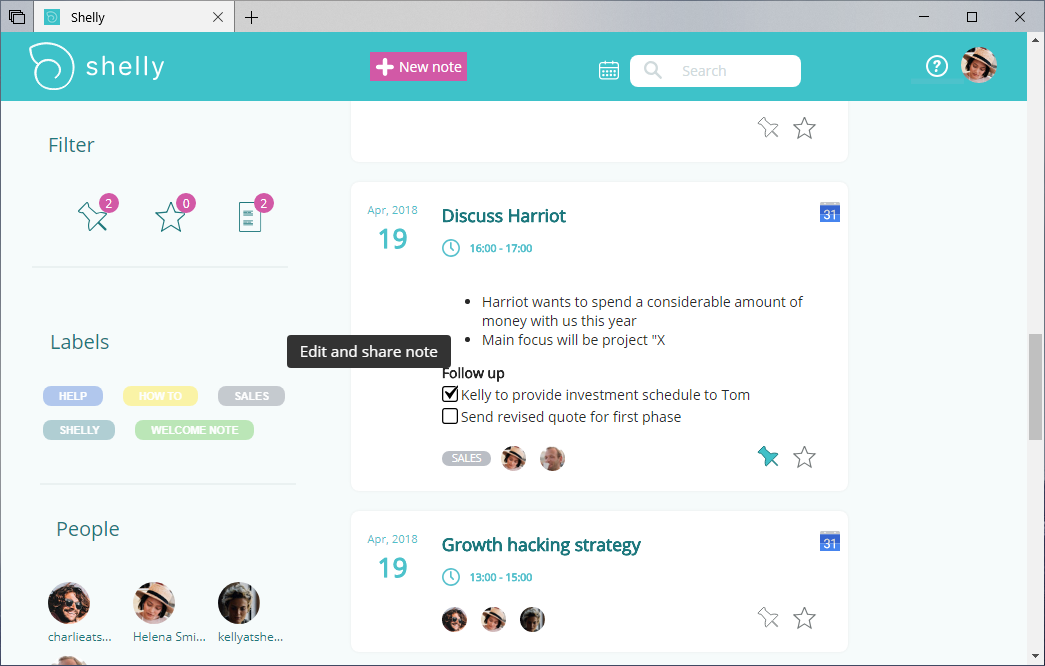
Task: Click clock icon on Discuss Harriot note
Action: [x=451, y=248]
